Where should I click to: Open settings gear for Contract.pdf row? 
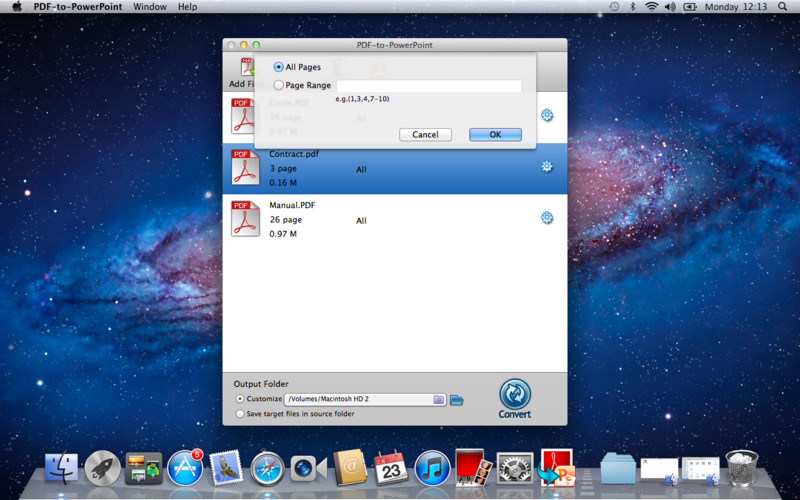547,166
